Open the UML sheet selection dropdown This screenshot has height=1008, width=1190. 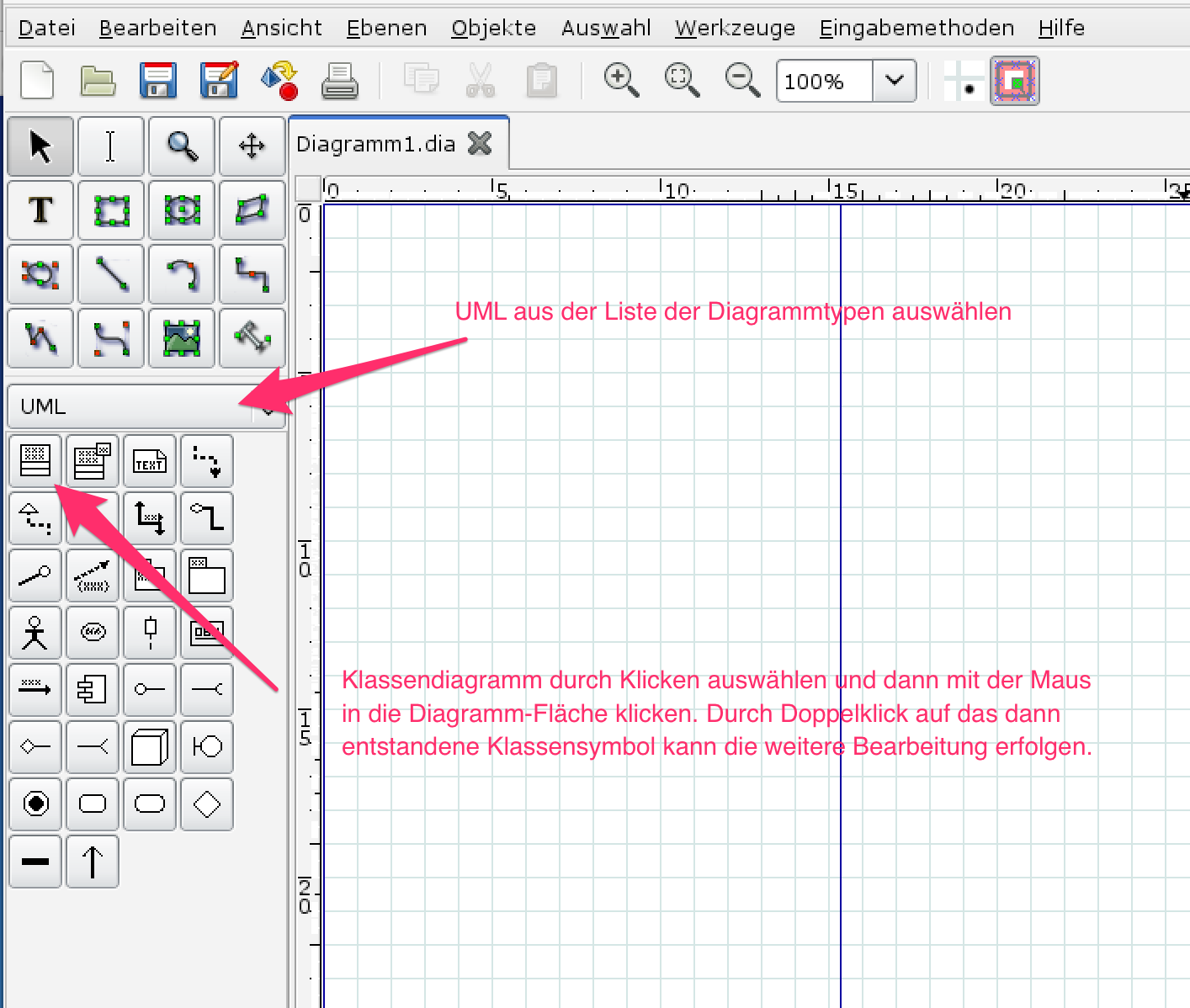point(147,406)
